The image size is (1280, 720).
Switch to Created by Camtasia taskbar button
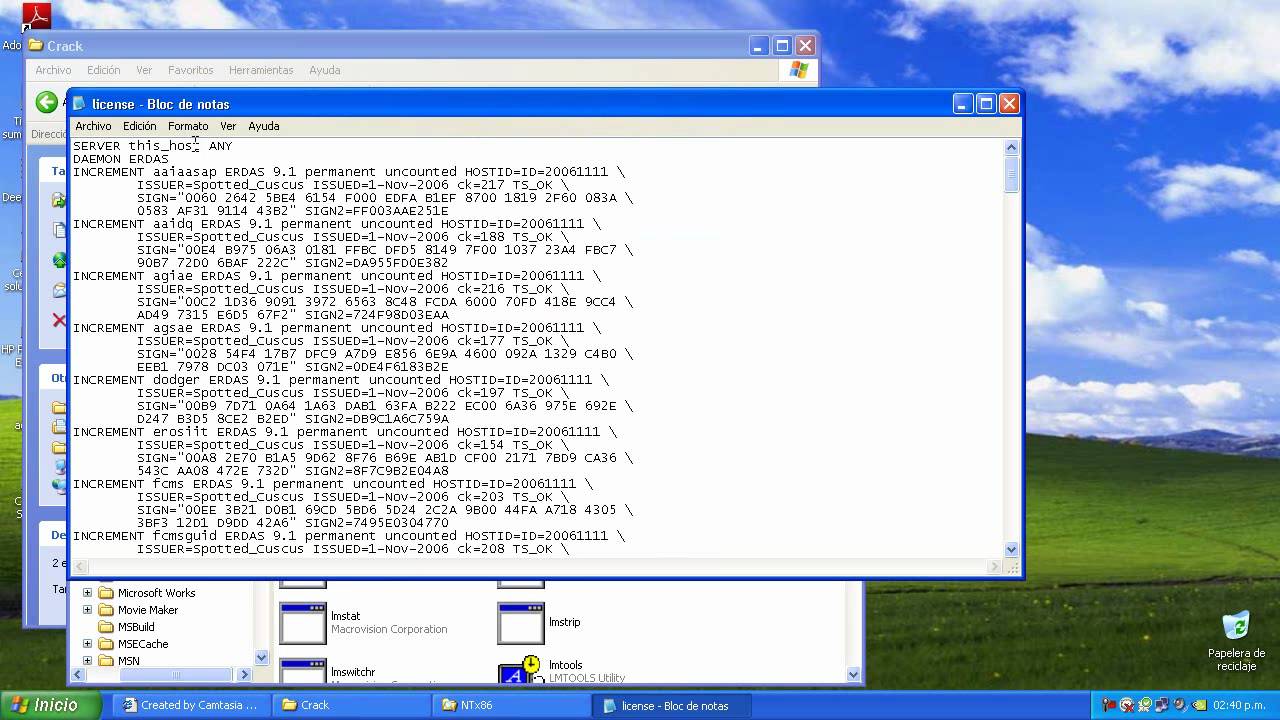point(190,705)
